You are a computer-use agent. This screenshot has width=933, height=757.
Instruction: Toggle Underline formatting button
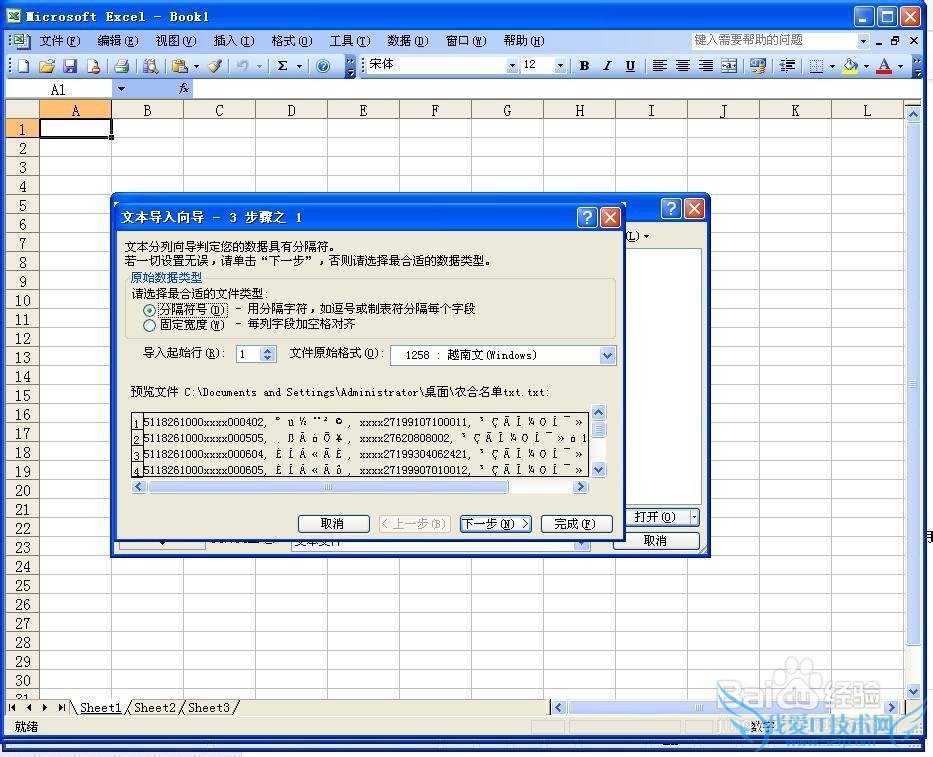coord(630,66)
